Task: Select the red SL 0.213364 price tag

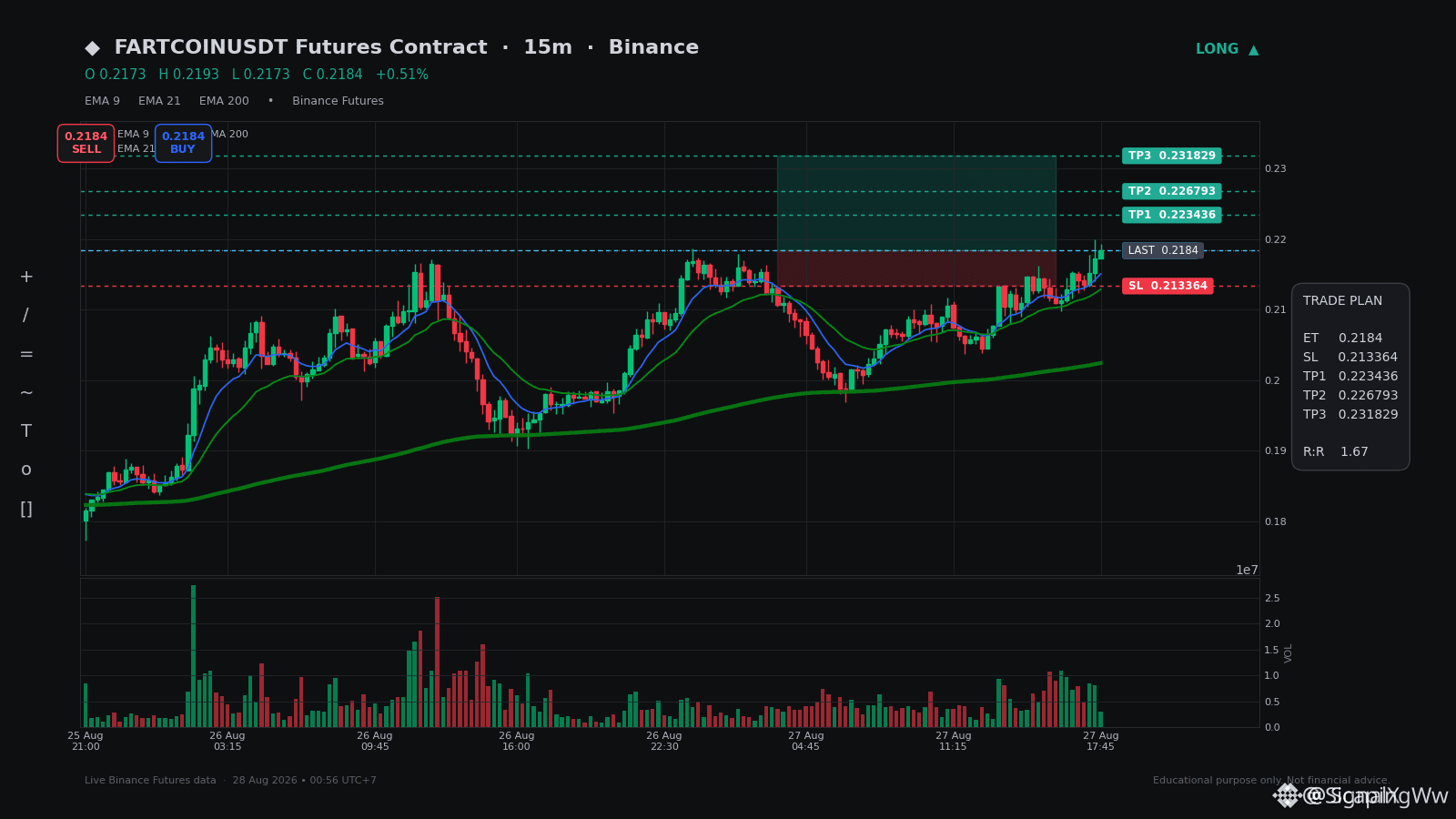Action: pyautogui.click(x=1168, y=286)
